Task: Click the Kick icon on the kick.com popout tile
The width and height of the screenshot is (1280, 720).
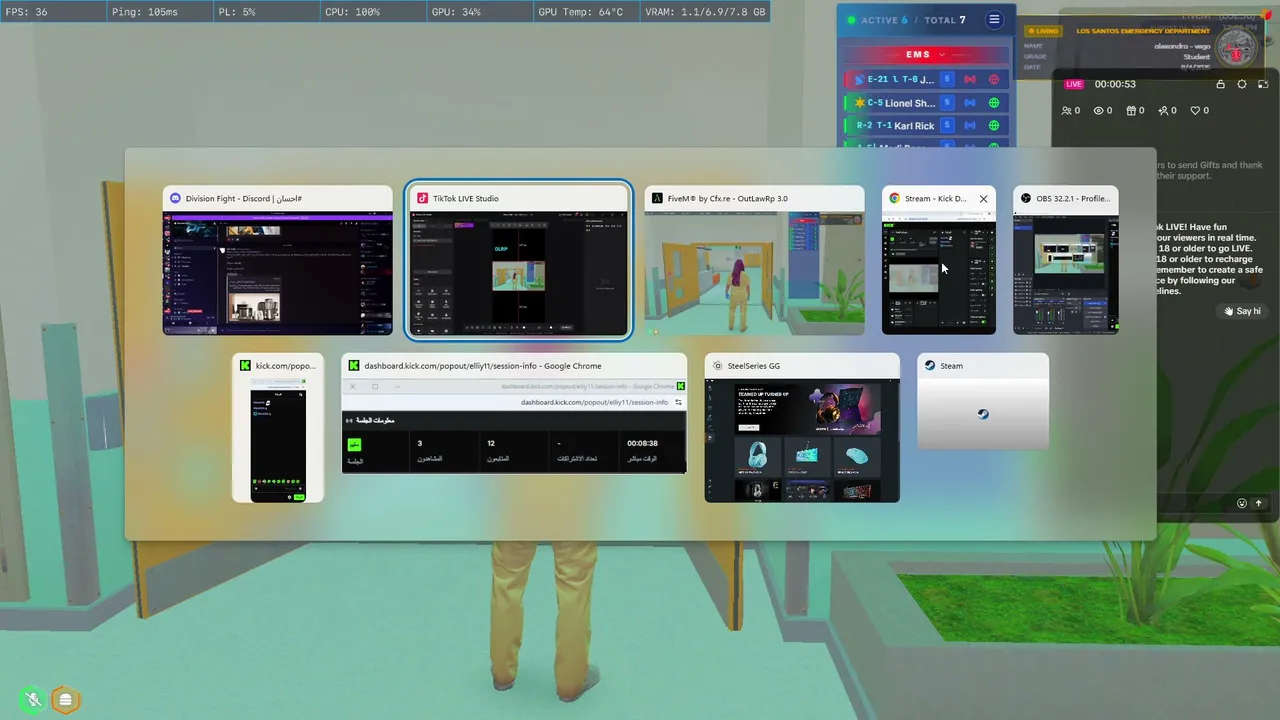Action: click(245, 366)
